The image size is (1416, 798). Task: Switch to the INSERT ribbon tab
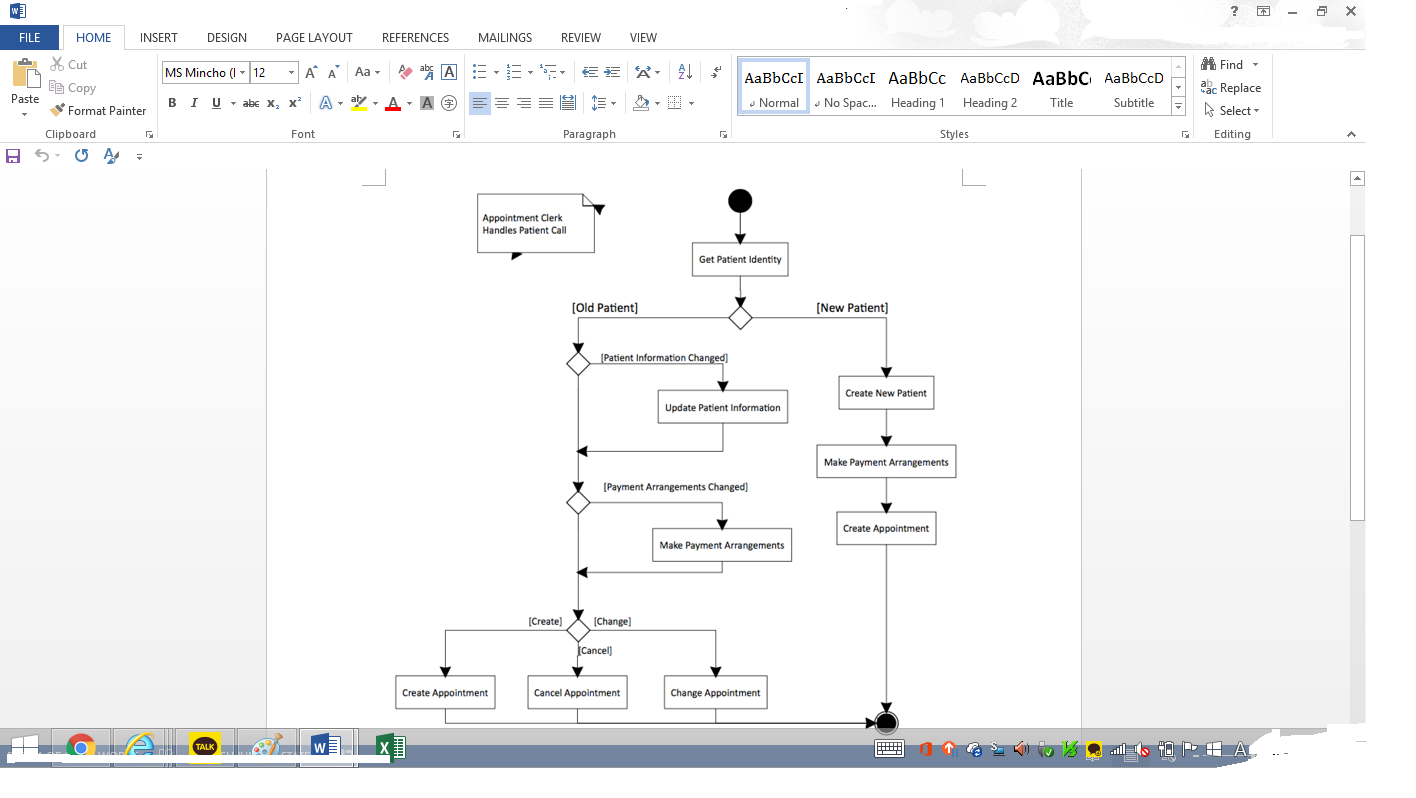click(158, 37)
